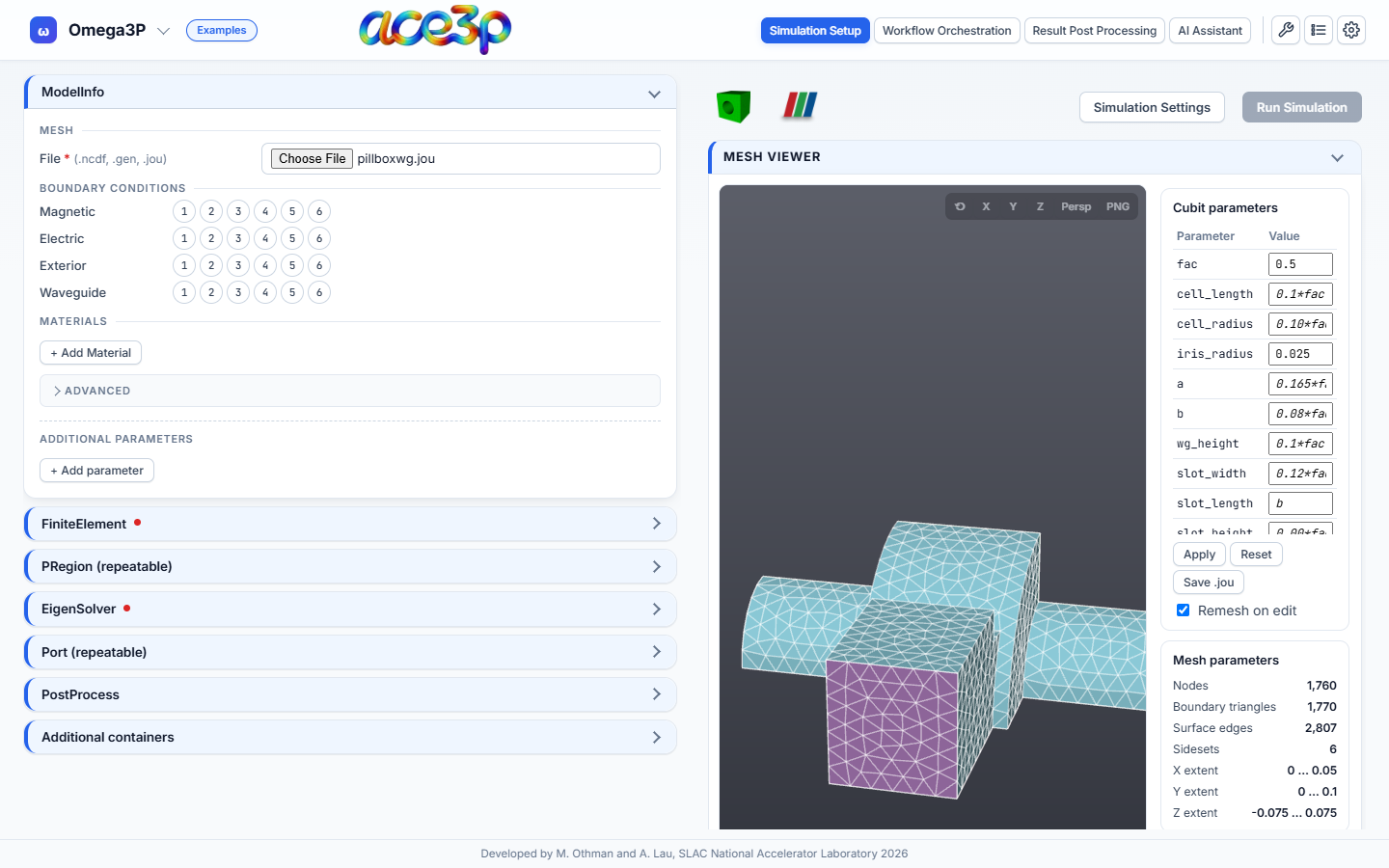Open the Omega3P module dropdown

point(163,31)
